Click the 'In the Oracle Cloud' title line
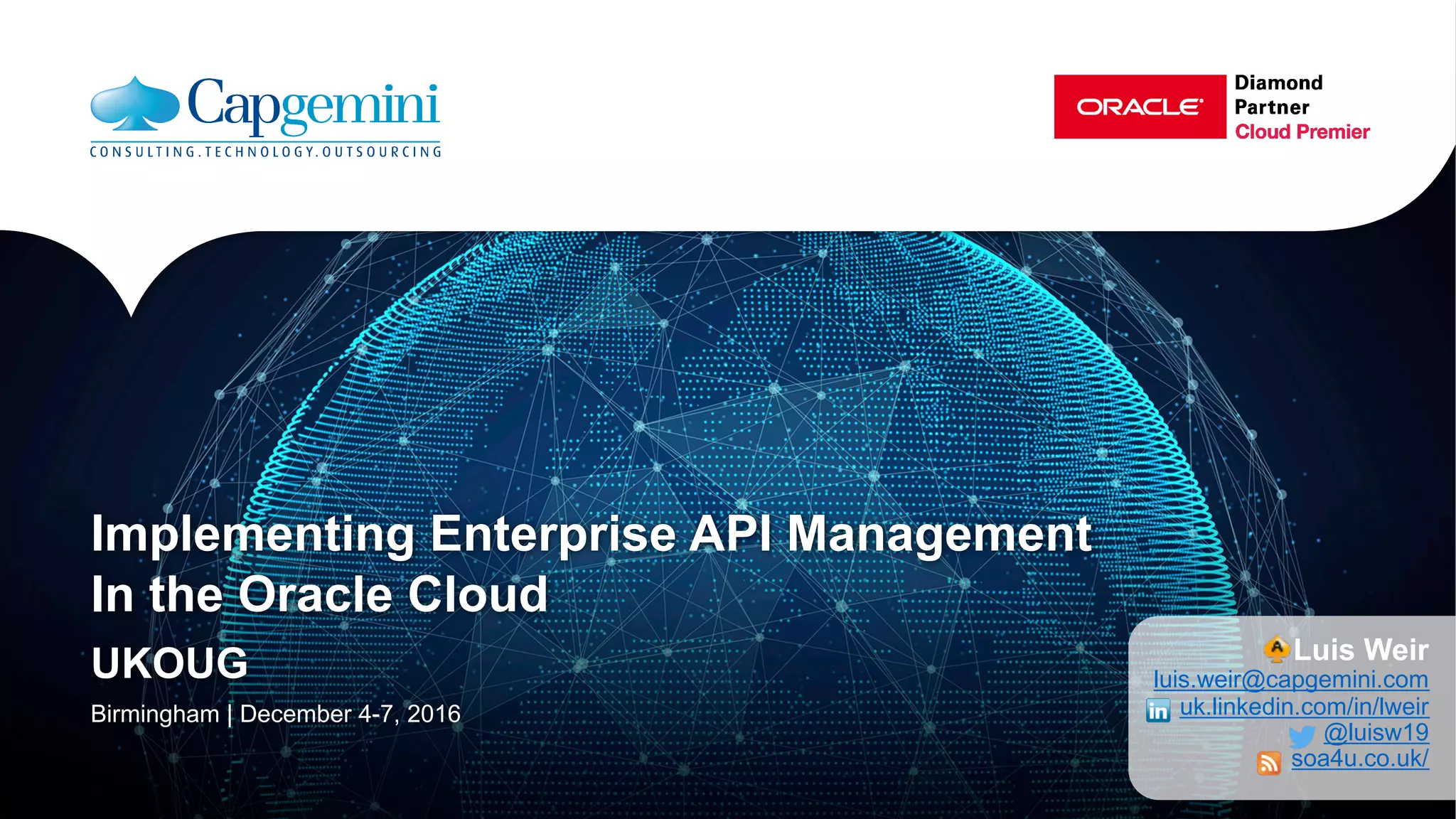Screen dimensions: 1456x819 click(x=320, y=594)
